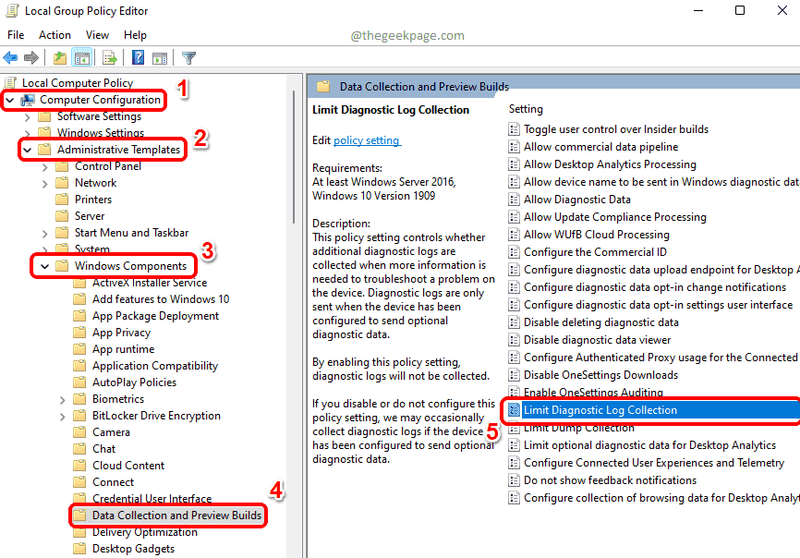Expand the BitLocker Drive Encryption folder
Screen dimensions: 800x558
click(x=62, y=417)
